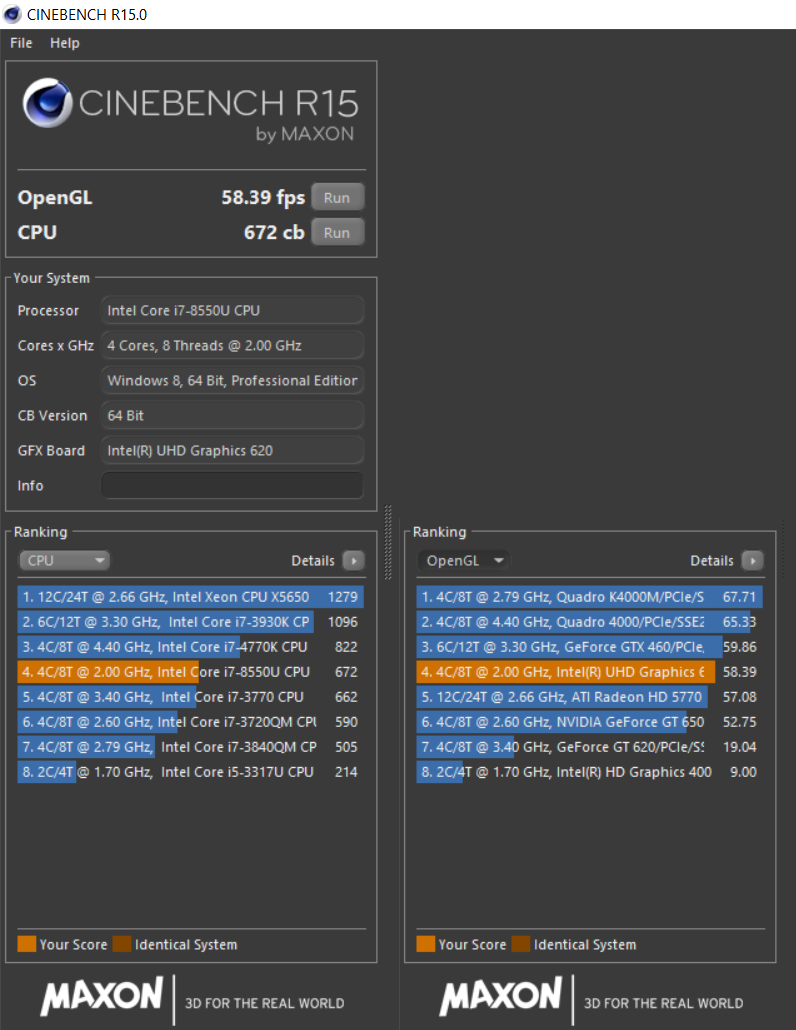Expand the CPU ranking dropdown
Image resolution: width=796 pixels, height=1030 pixels.
pyautogui.click(x=64, y=561)
